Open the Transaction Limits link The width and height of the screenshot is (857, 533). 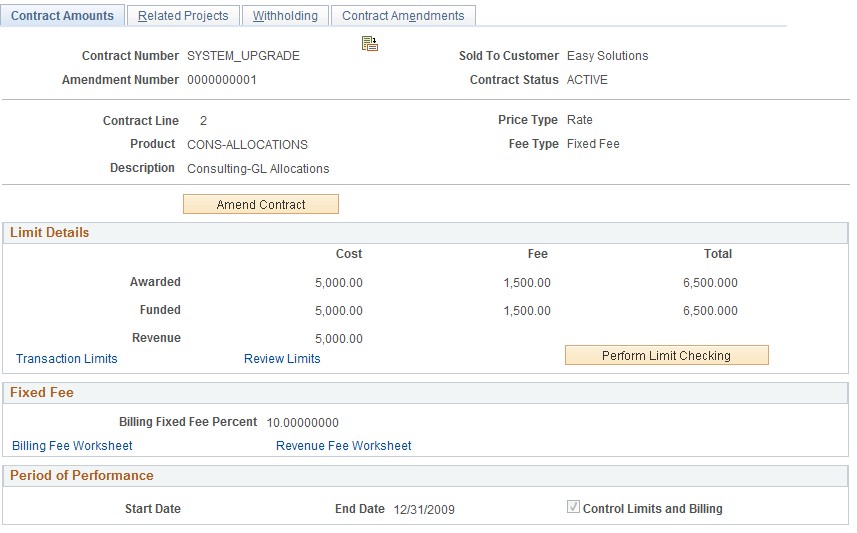(x=67, y=359)
